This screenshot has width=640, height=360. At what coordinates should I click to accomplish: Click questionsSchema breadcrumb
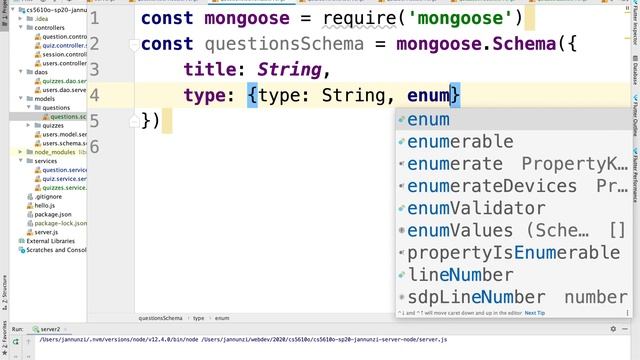click(160, 318)
